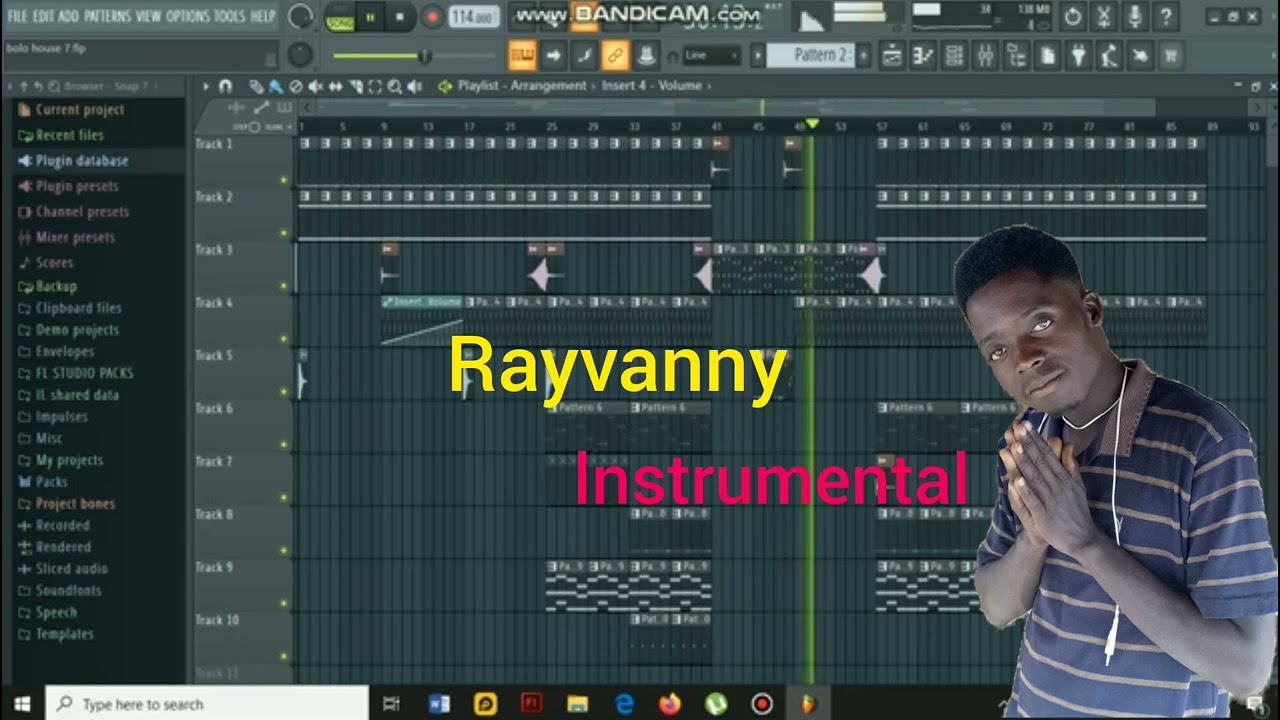Screen dimensions: 1280x720
Task: Click the tempo tapper icon
Action: pyautogui.click(x=1109, y=56)
